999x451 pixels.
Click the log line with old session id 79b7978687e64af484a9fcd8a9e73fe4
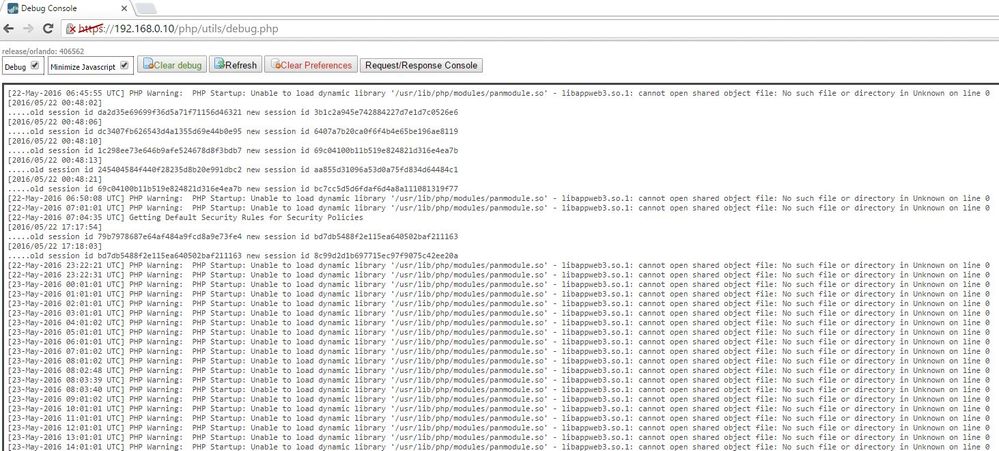[x=233, y=236]
